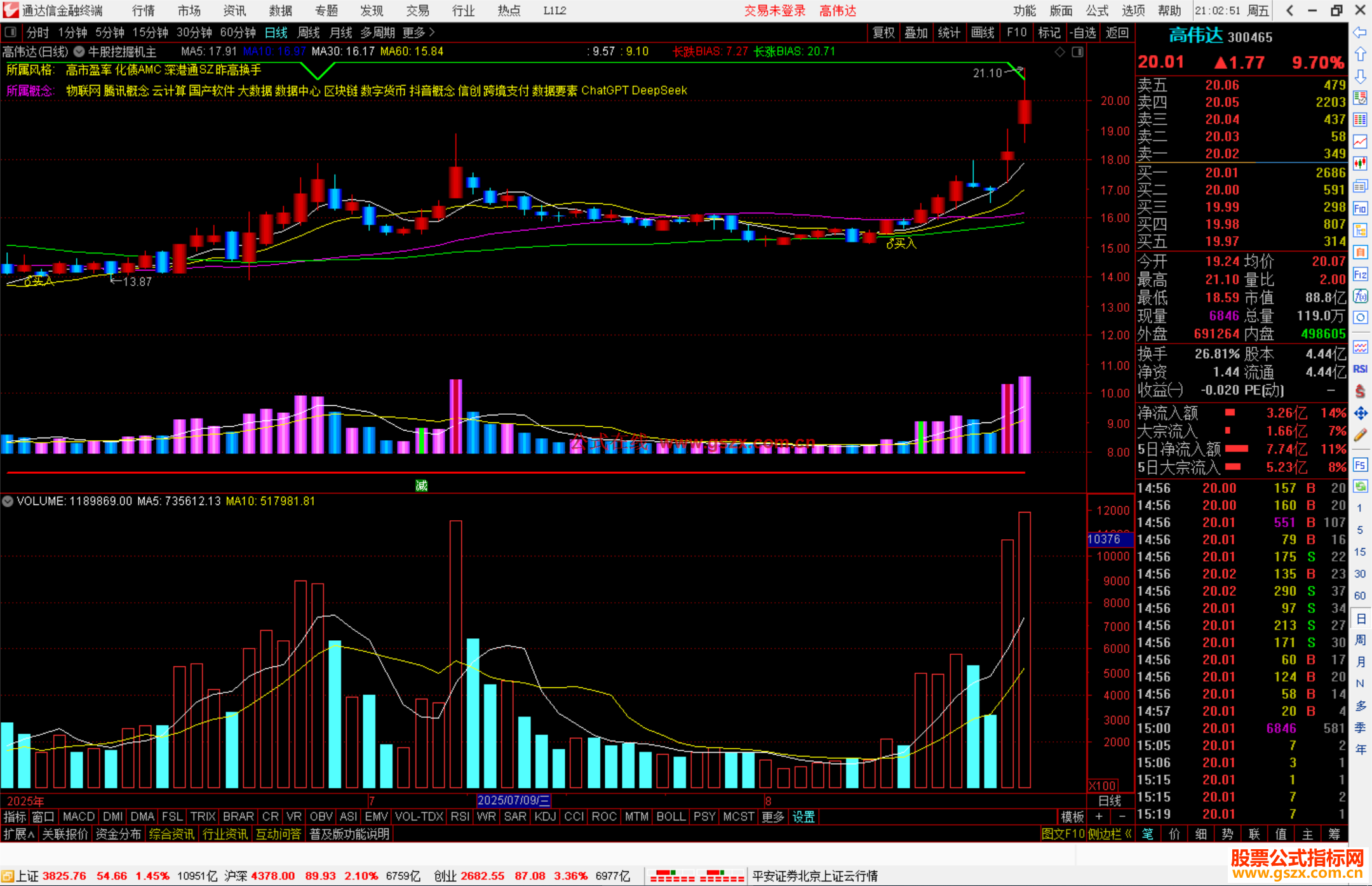Click the minus zoom-out button near 模板
The width and height of the screenshot is (1372, 886).
1122,816
